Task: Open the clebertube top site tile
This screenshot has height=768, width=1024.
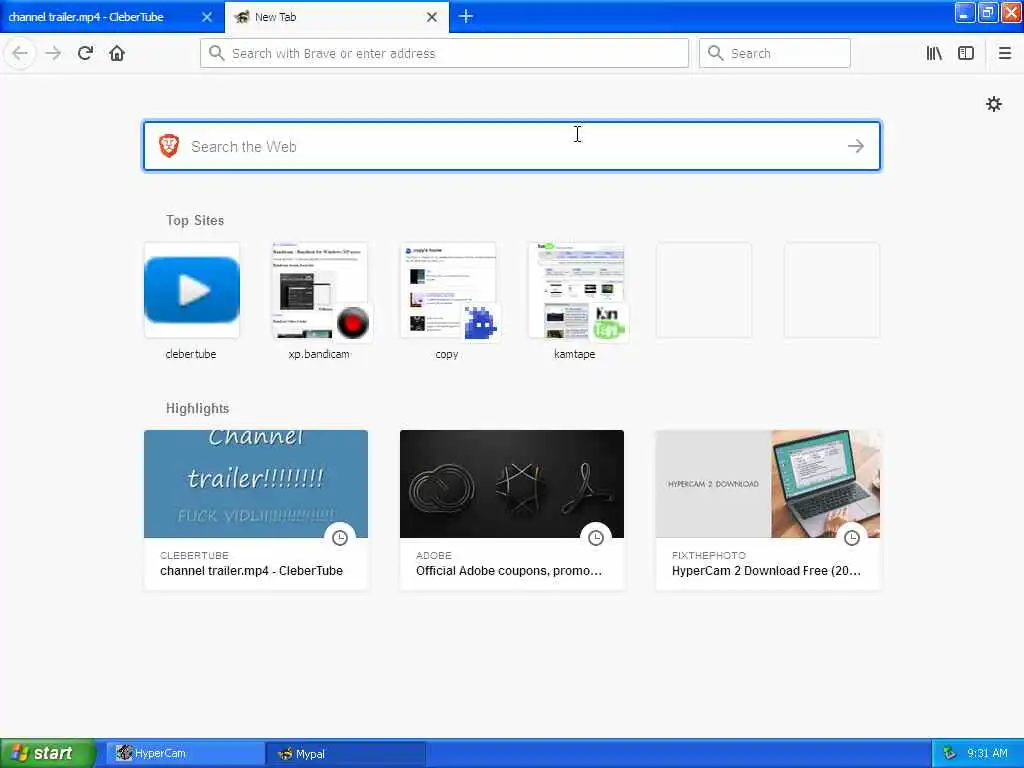Action: pos(192,290)
